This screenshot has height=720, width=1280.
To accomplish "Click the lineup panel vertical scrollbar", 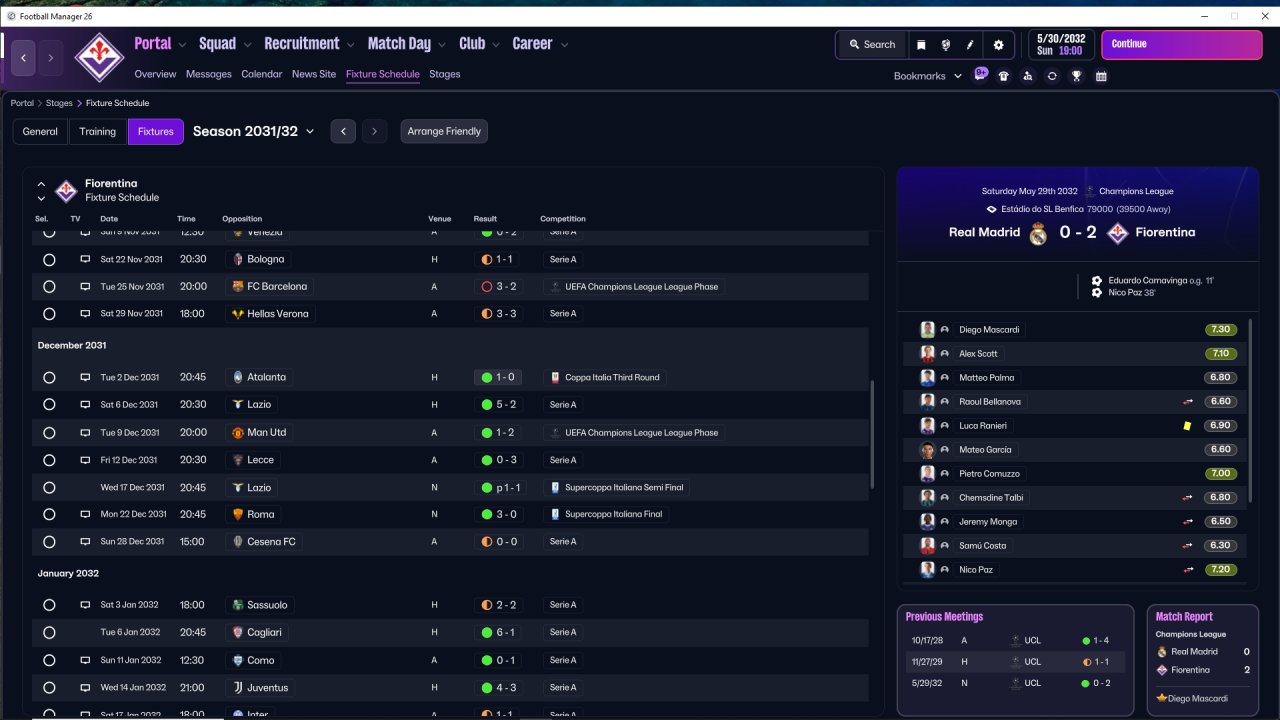I will click(x=1251, y=410).
